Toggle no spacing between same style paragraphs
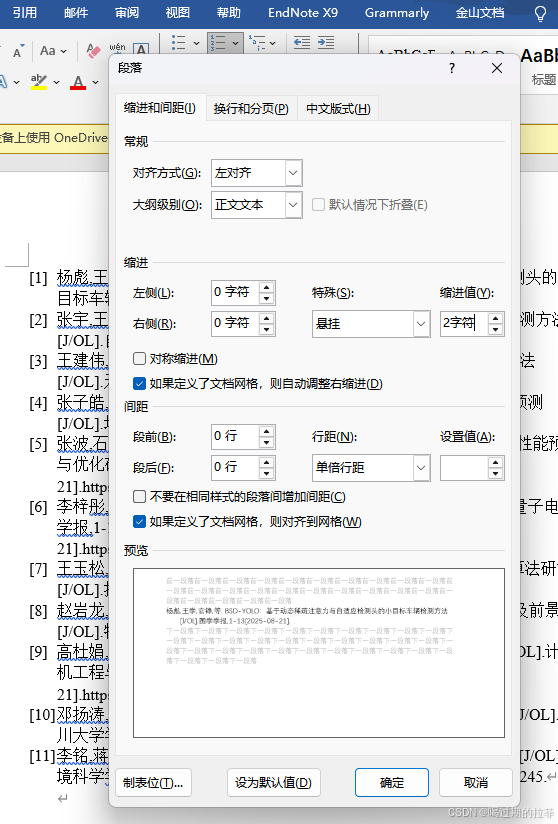 click(139, 497)
